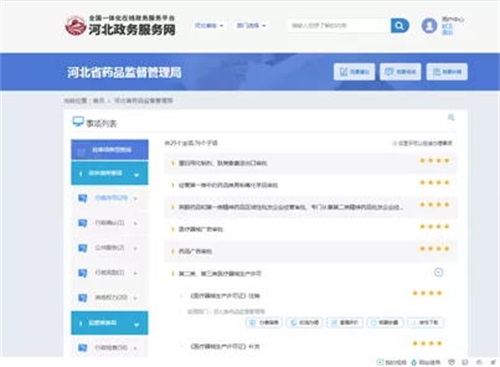Screen dimensions: 500x367
Task: Click the icon beside 其他权力 in sidebar
Action: point(83,298)
